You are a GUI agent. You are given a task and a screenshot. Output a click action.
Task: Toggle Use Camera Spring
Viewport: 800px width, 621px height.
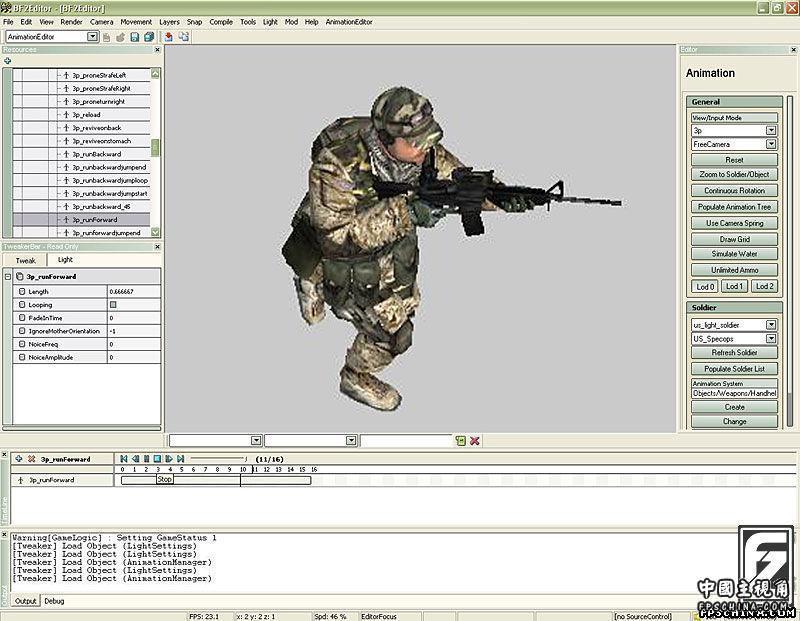tap(734, 223)
